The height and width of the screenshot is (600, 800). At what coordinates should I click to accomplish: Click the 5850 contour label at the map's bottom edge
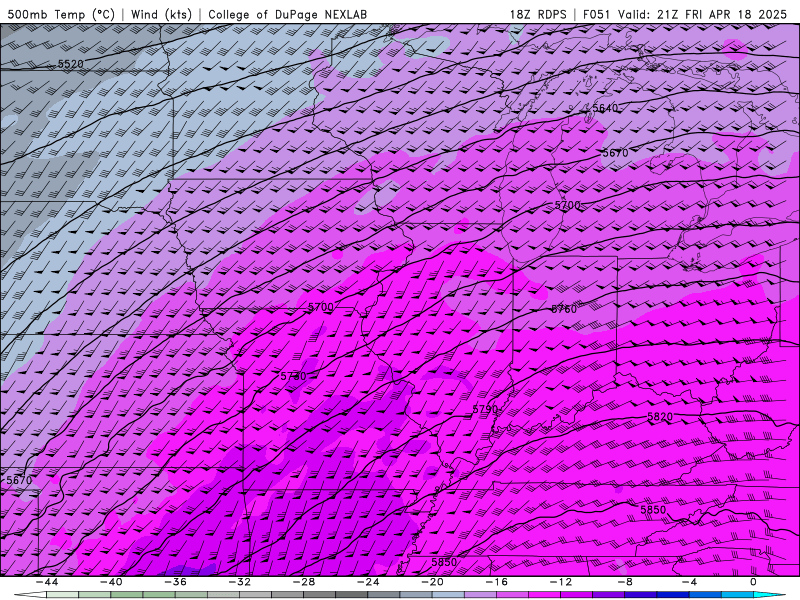(444, 562)
